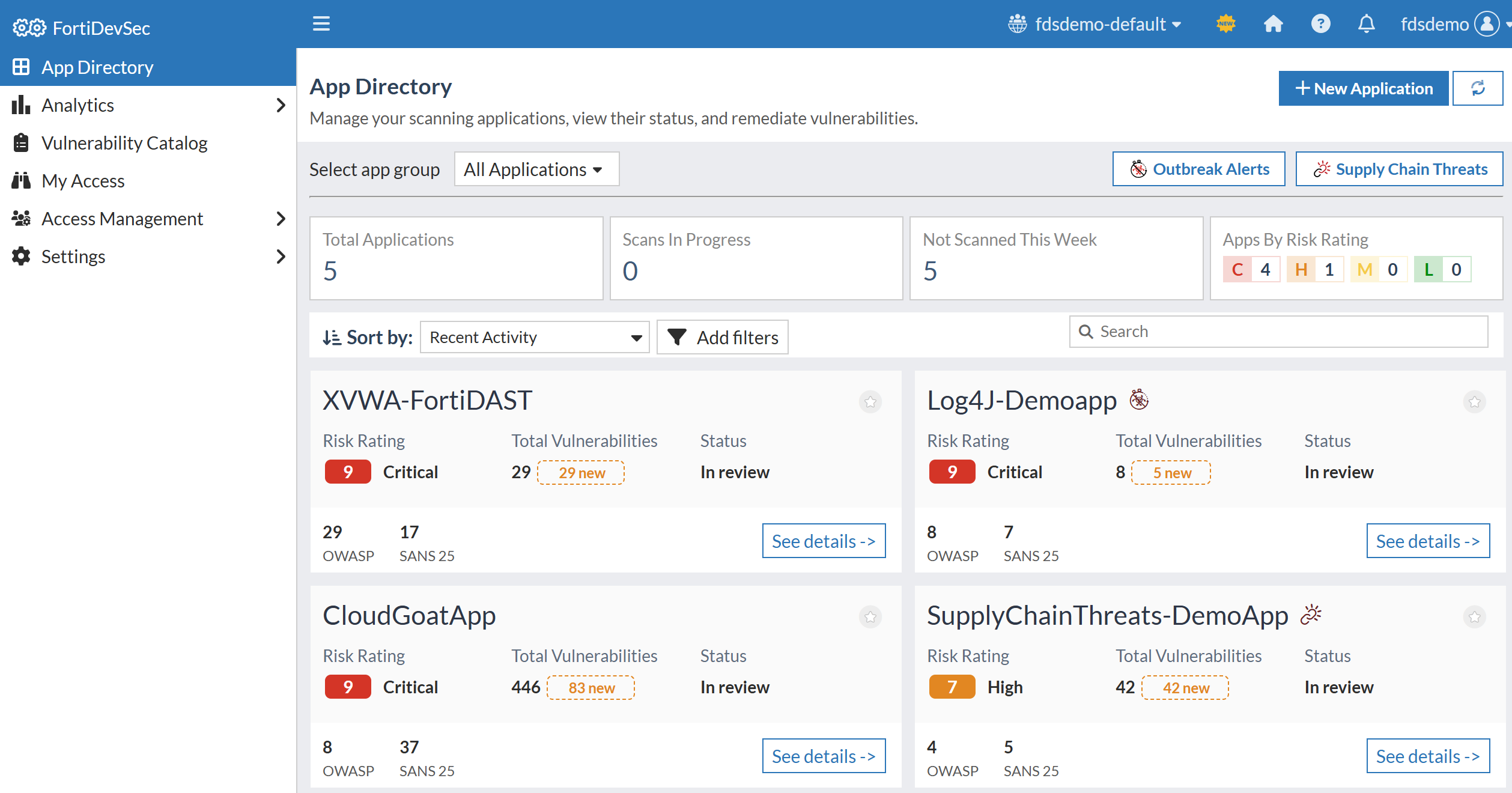Toggle the favorite star on CloudGoatApp card
1512x793 pixels.
coord(870,617)
